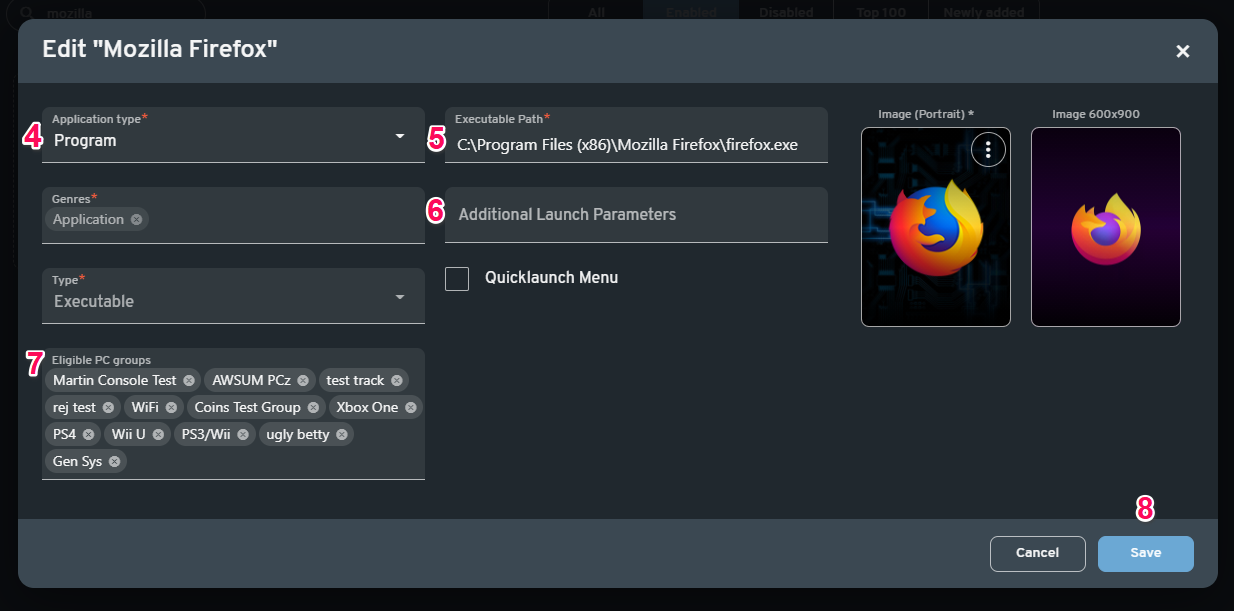Enable the Quicklaunch Menu checkbox

click(x=457, y=278)
